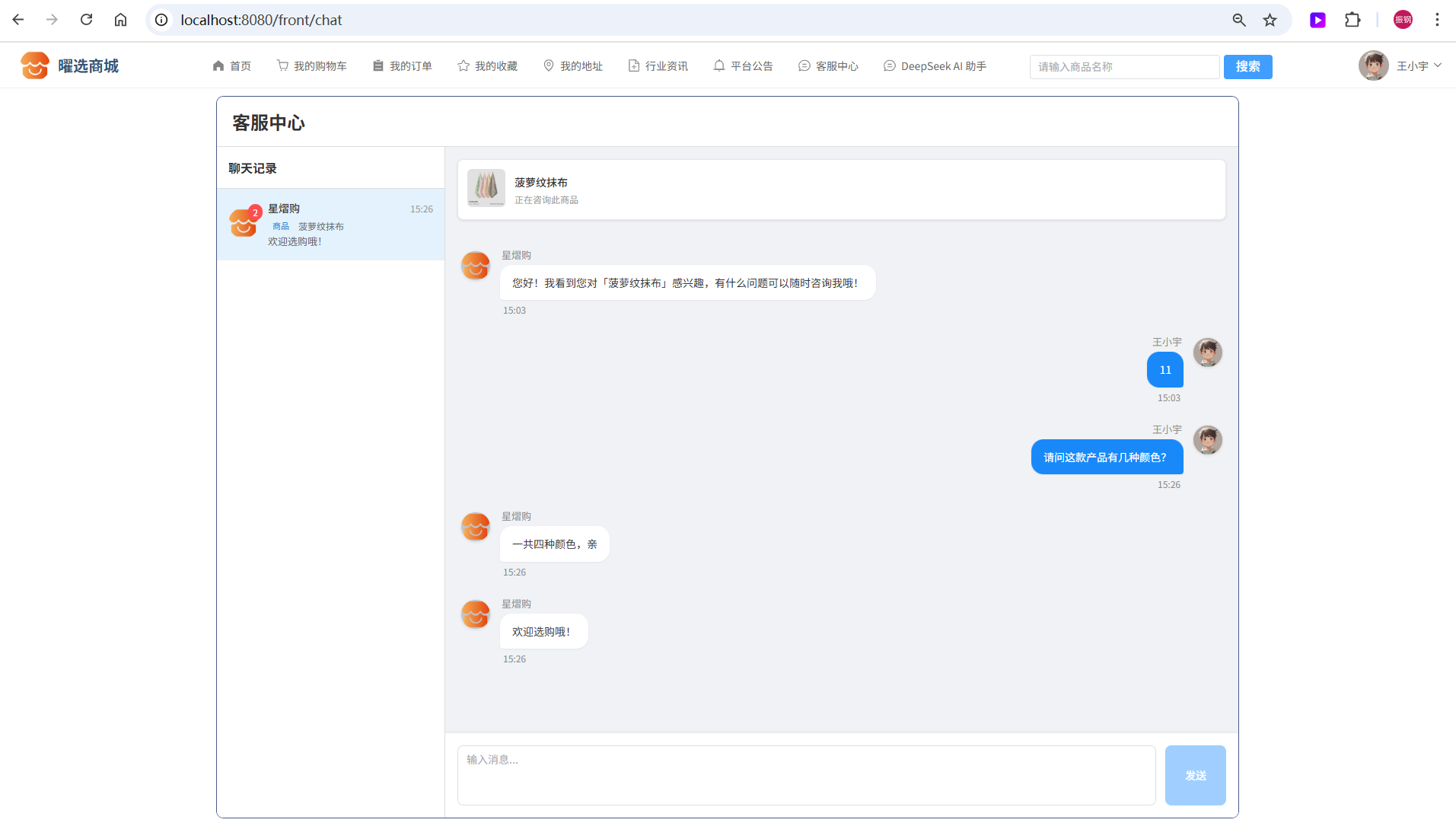Select the 星熠购 chat conversation
Viewport: 1456px width, 826px height.
tap(331, 225)
